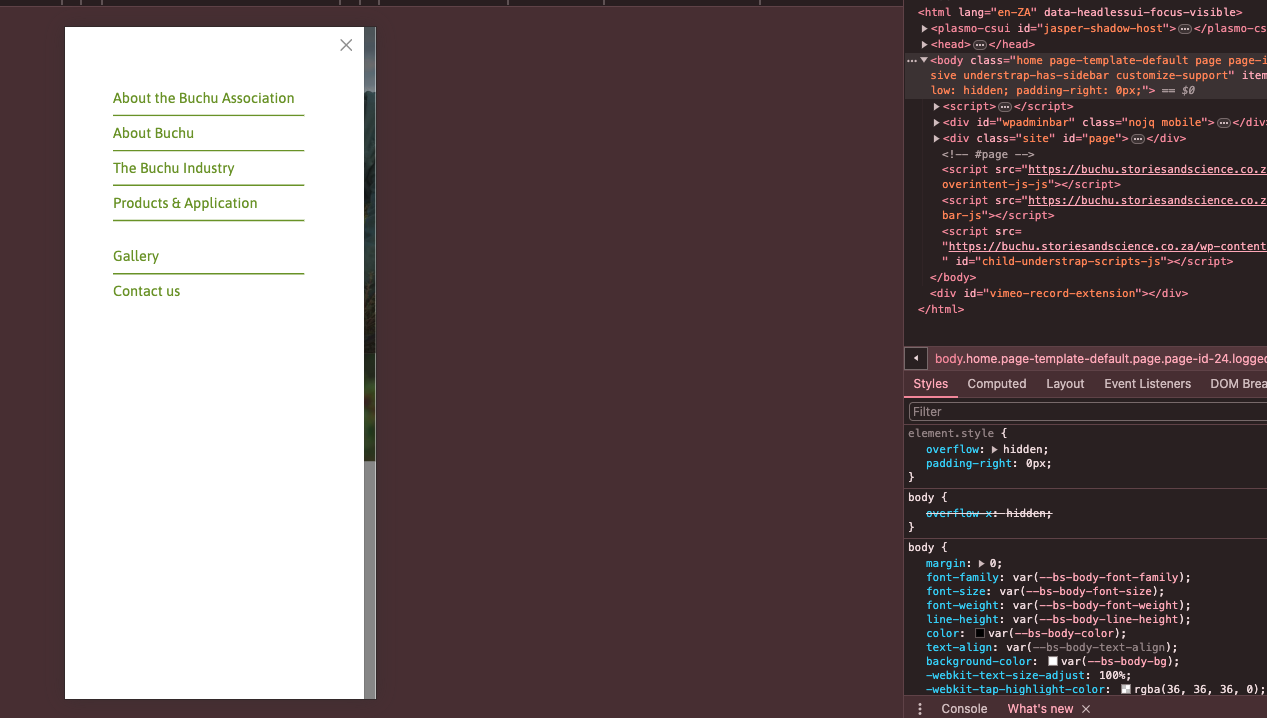Open the drawer's three-dot menu beside Console
Image resolution: width=1267 pixels, height=718 pixels.
pyautogui.click(x=920, y=708)
